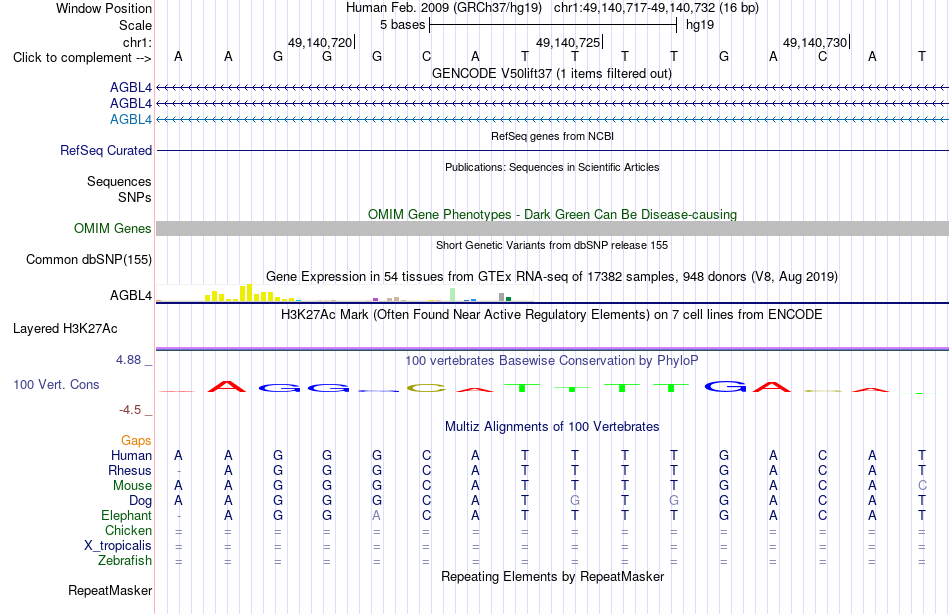This screenshot has width=950, height=614.
Task: Click the 49,140,730 position marker
Action: (815, 42)
